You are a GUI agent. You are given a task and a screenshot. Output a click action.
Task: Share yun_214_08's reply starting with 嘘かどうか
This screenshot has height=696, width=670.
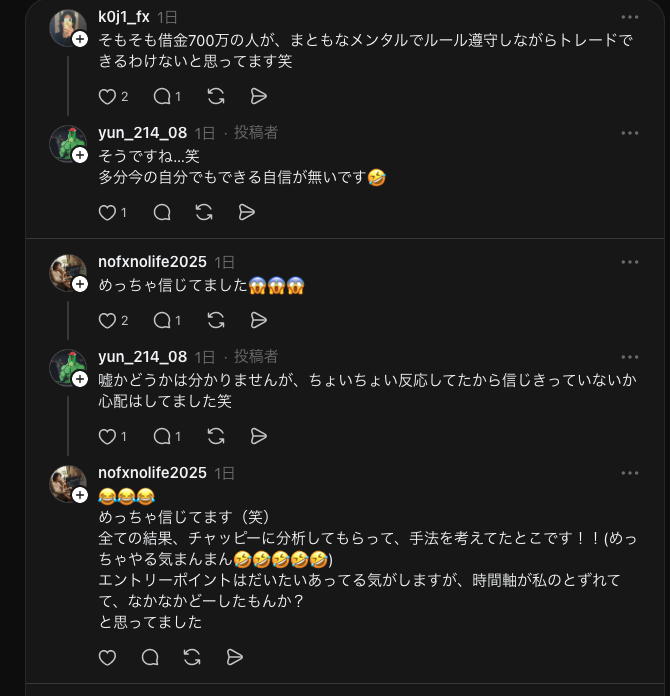click(258, 436)
